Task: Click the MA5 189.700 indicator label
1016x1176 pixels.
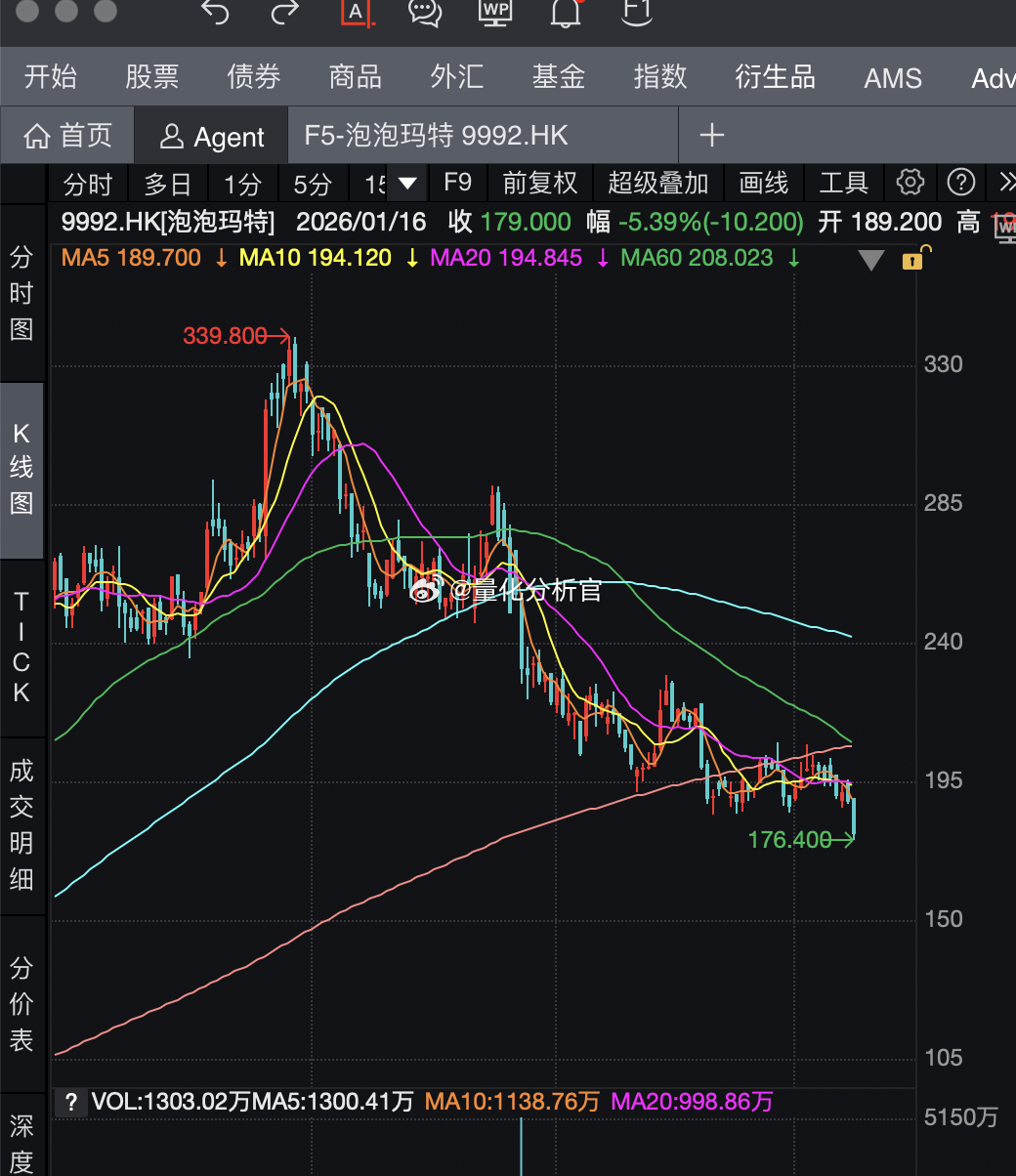Action: pyautogui.click(x=131, y=258)
